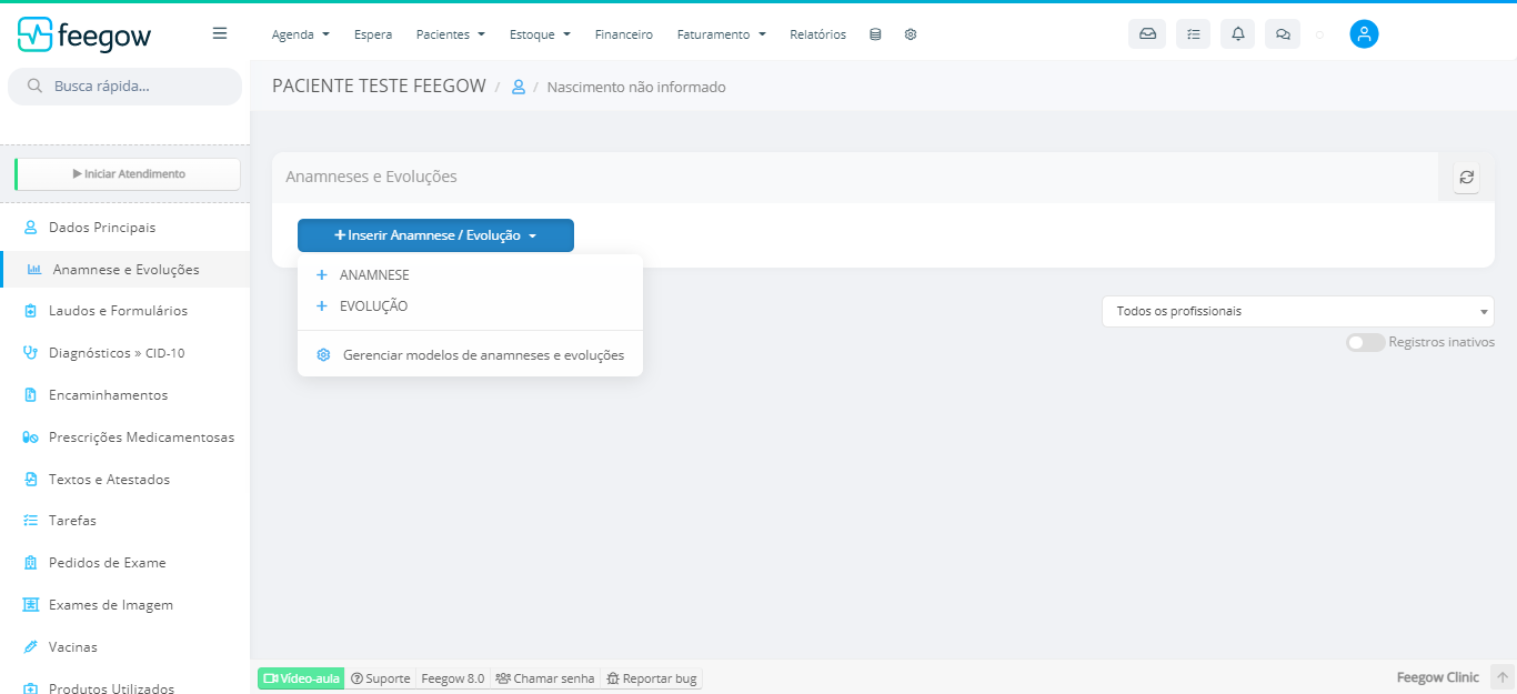This screenshot has width=1517, height=694.
Task: Click the Vacinas syringe icon
Action: click(x=30, y=647)
